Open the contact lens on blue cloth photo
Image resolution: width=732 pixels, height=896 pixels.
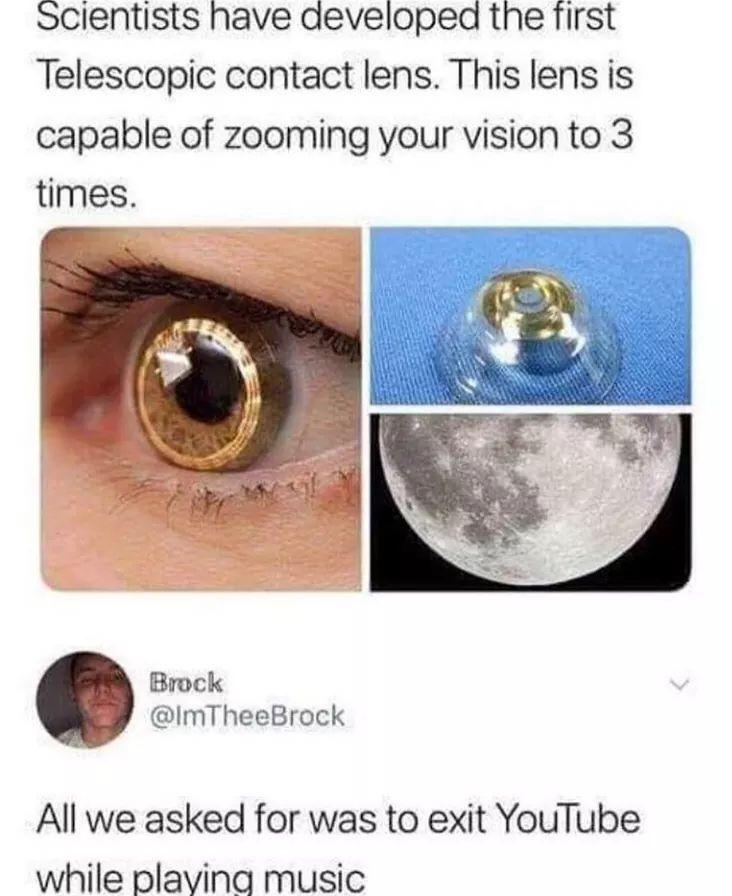[530, 315]
